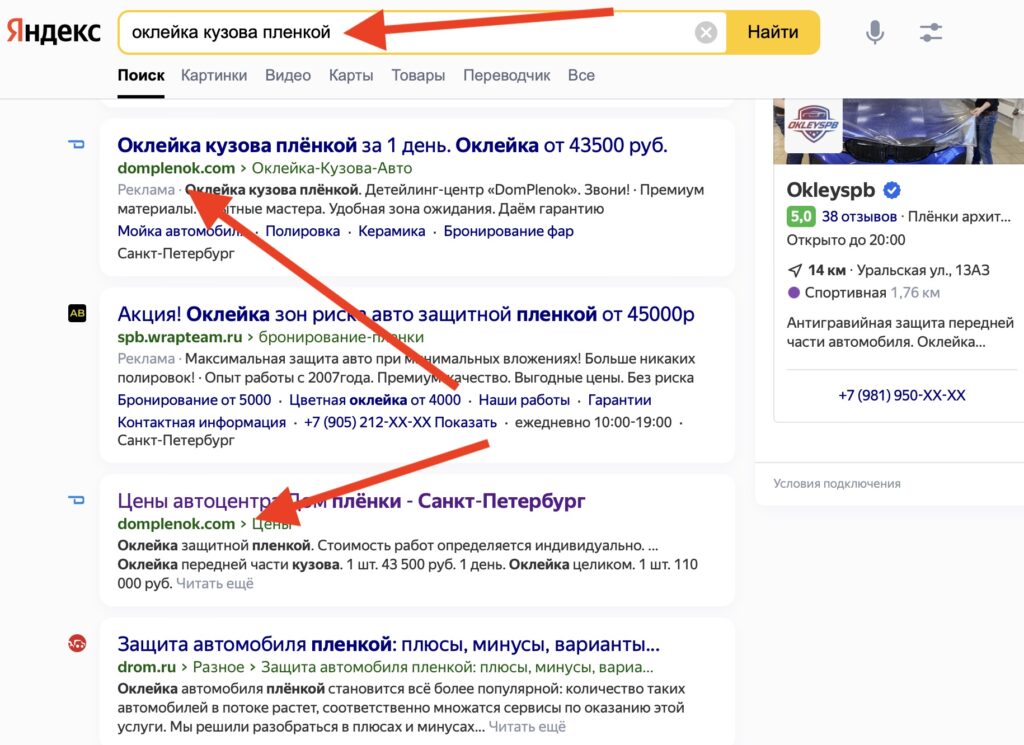This screenshot has width=1024, height=745.
Task: Click the blue verified badge next to Okleyspb
Action: pos(892,190)
